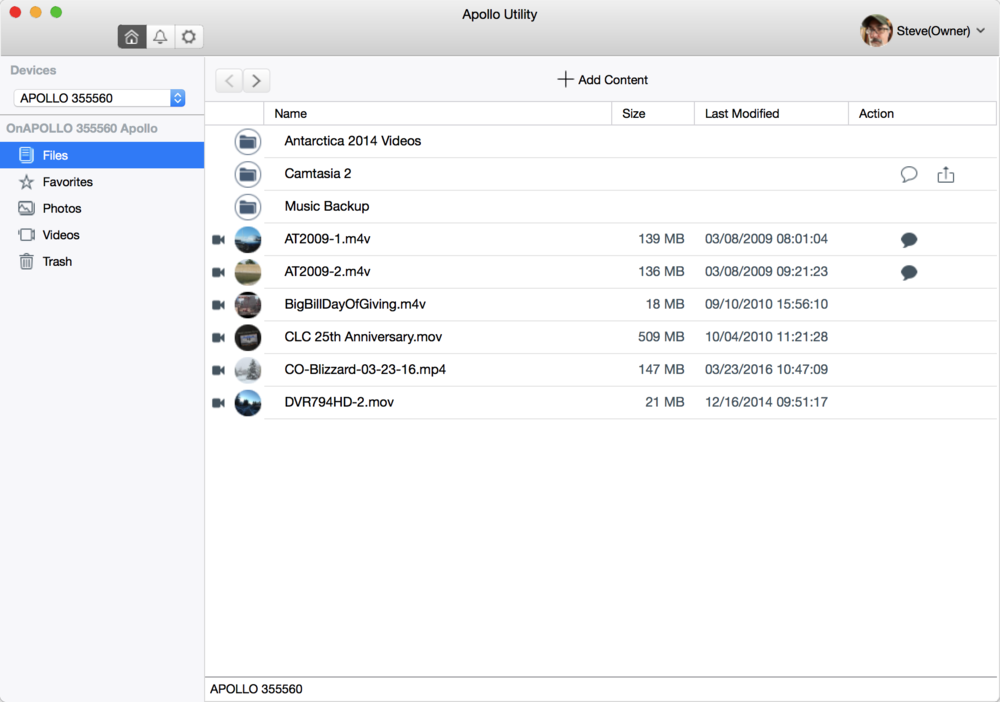Click the video type icon beside AT2009-2.m4v
This screenshot has width=1000, height=702.
[218, 272]
